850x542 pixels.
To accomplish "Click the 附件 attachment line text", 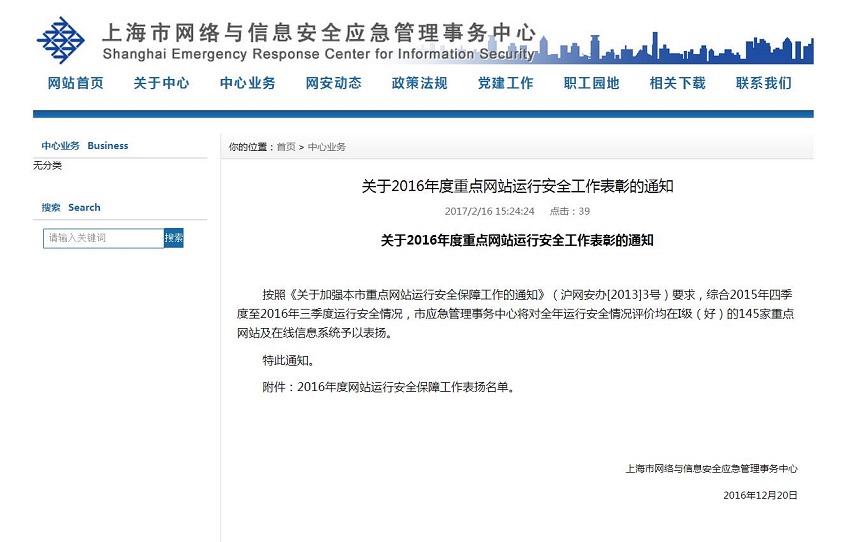I will (388, 387).
